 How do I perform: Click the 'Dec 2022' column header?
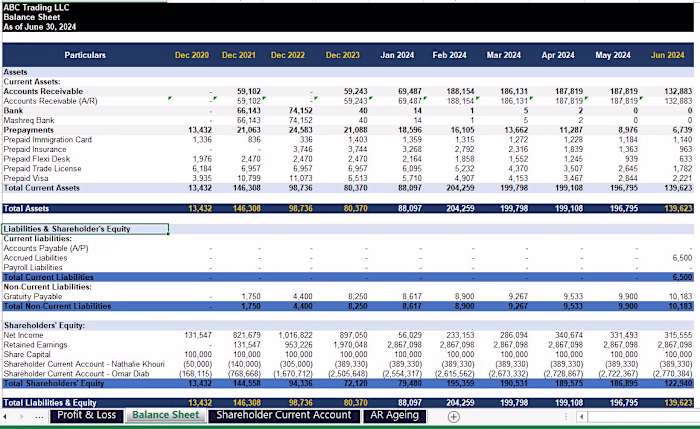point(288,55)
